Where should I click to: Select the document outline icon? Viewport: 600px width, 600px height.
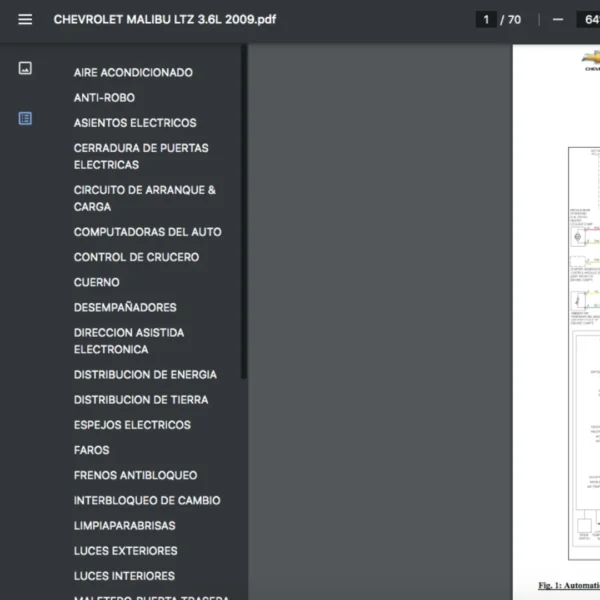click(x=25, y=118)
